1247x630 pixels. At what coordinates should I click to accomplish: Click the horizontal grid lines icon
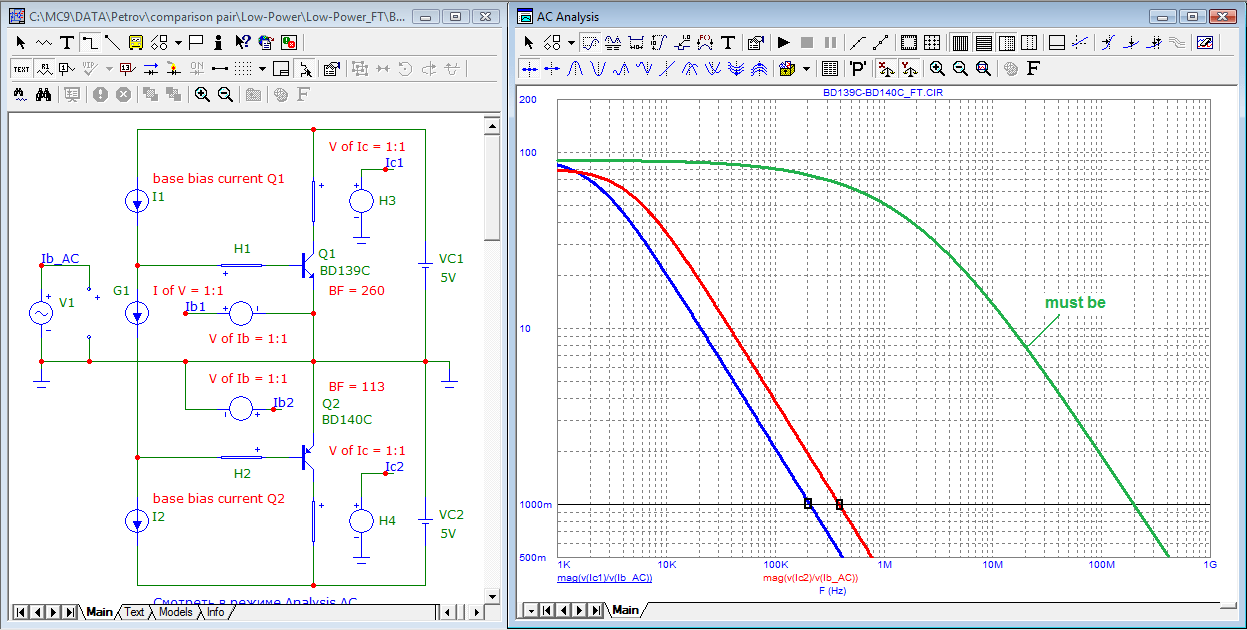pyautogui.click(x=982, y=42)
